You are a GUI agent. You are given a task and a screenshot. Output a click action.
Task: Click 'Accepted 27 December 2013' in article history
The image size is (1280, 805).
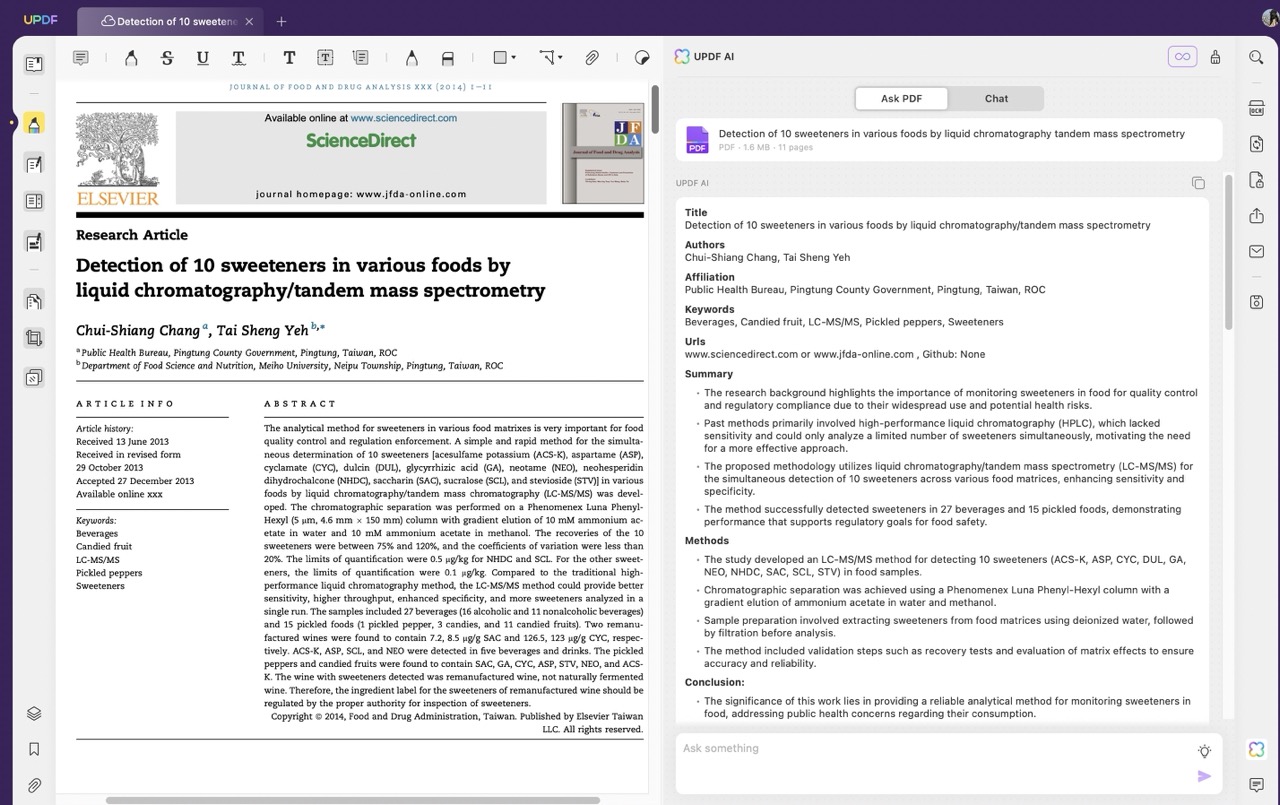pyautogui.click(x=135, y=481)
